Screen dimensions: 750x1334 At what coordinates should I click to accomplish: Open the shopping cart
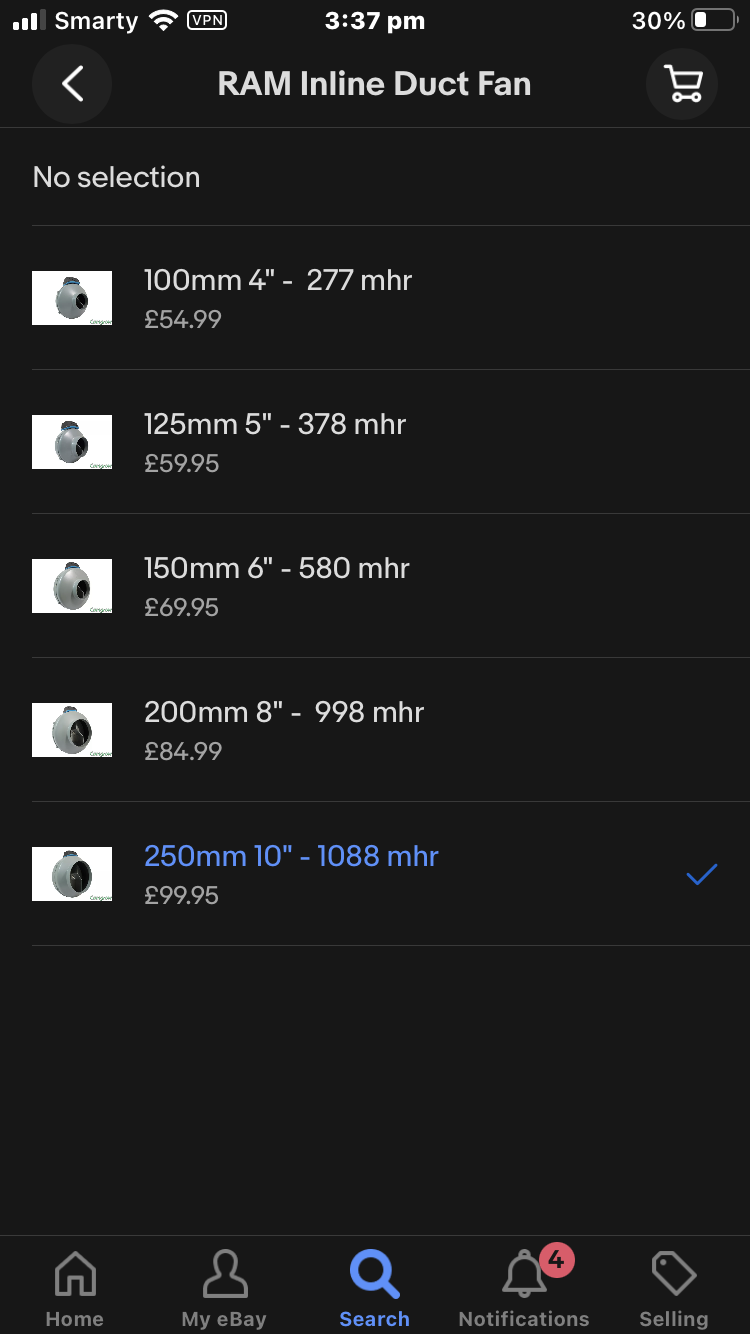coord(683,84)
